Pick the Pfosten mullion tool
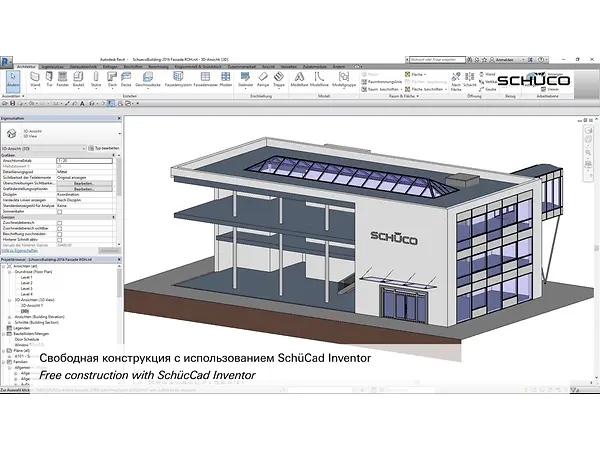Screen dimensions: 600x450 226,79
